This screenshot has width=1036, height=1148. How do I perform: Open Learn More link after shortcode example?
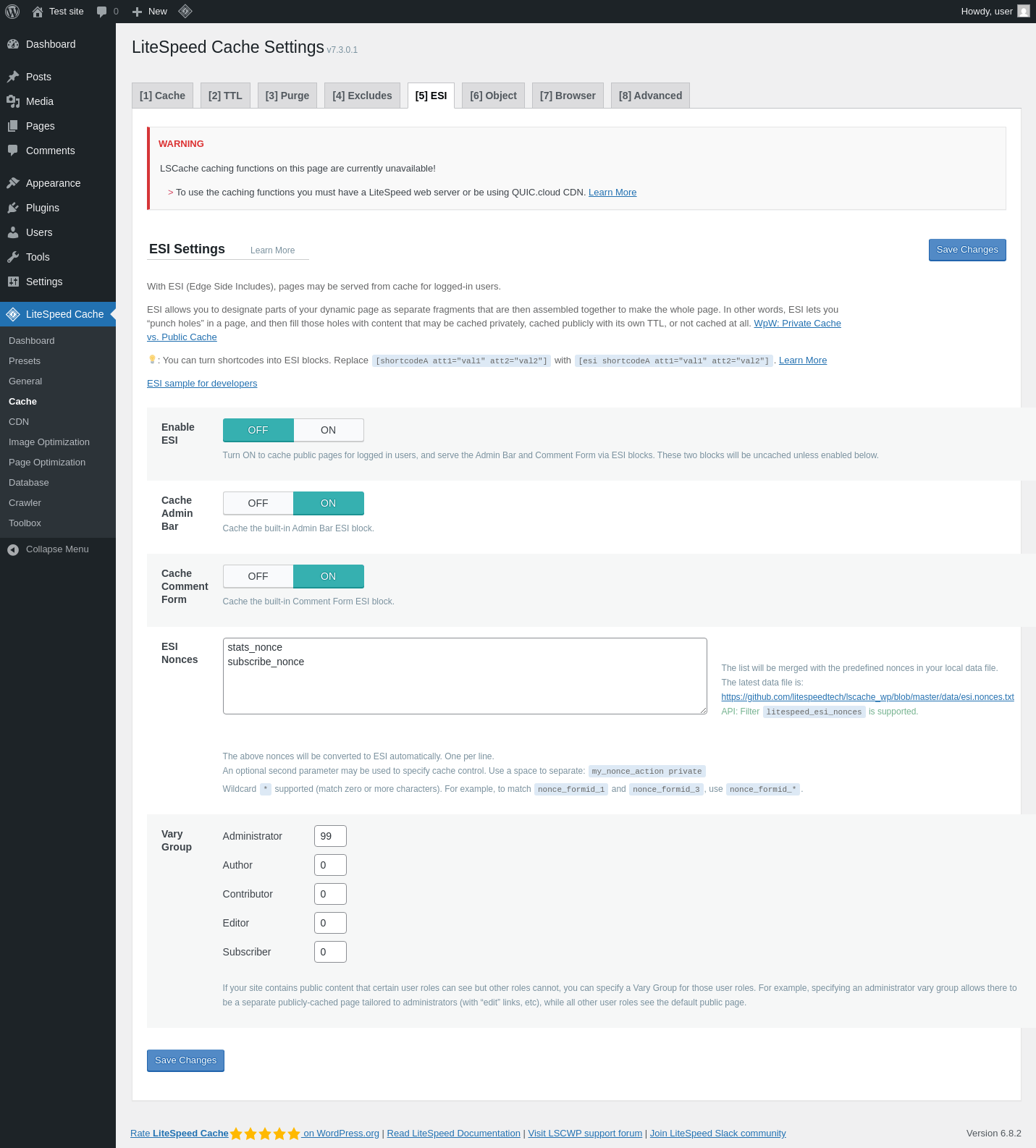tap(803, 360)
